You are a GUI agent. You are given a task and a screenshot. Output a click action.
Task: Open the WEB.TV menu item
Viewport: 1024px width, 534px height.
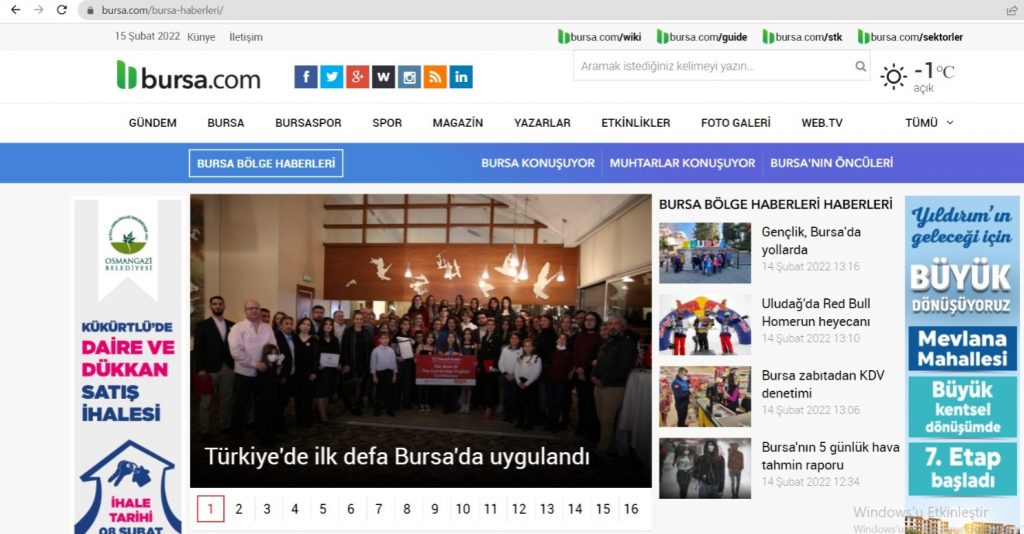pos(822,123)
